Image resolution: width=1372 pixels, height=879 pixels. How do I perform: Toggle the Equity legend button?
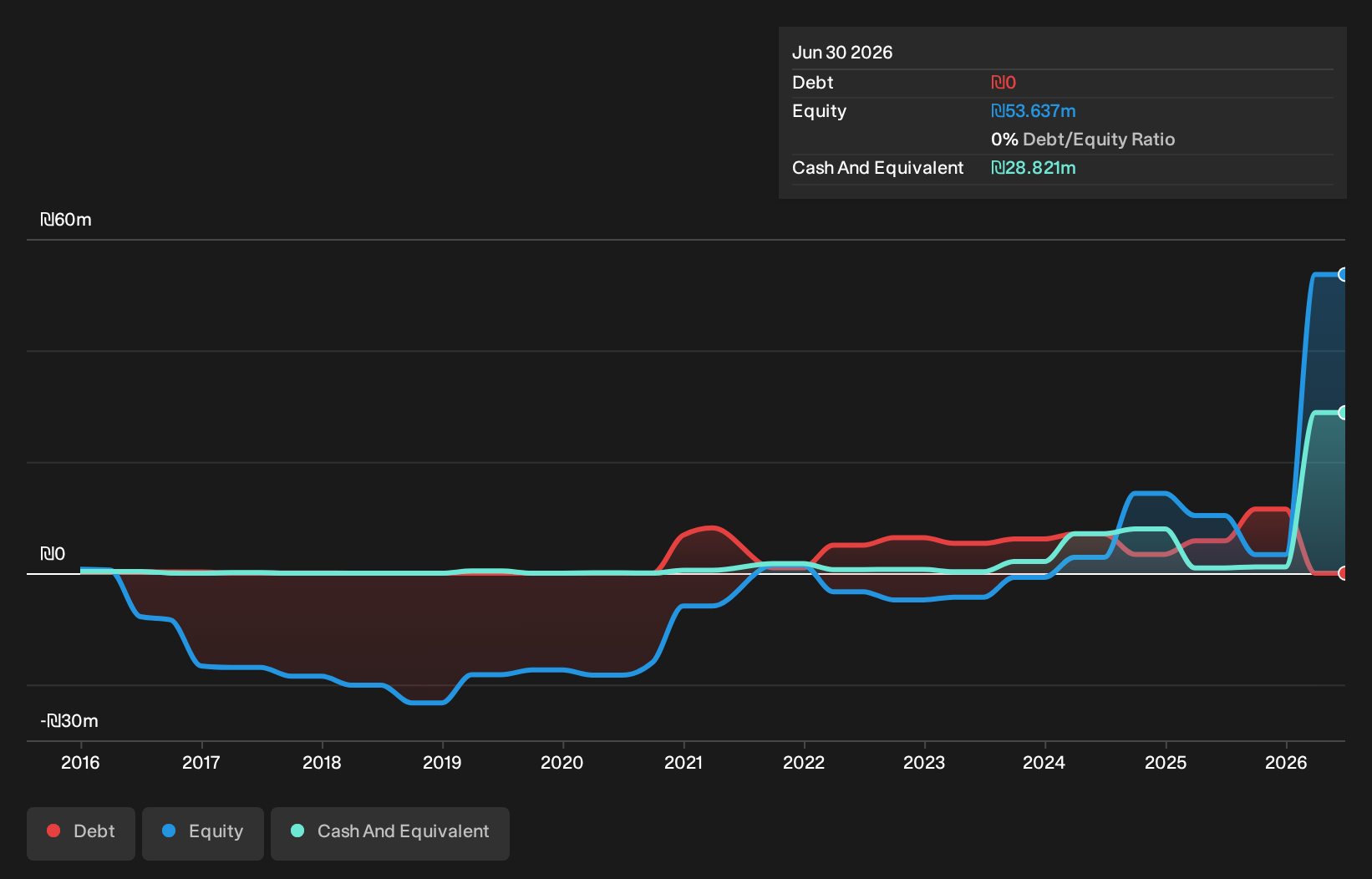pos(203,833)
